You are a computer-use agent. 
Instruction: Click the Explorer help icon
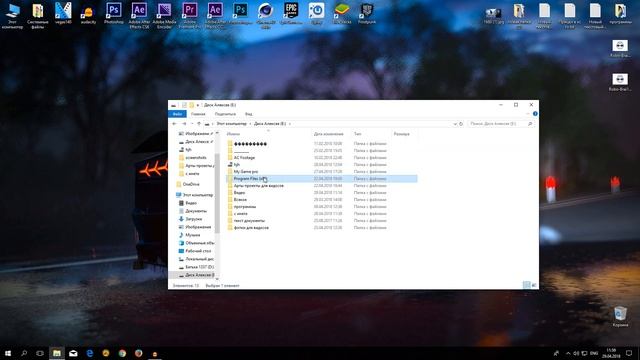(x=535, y=114)
